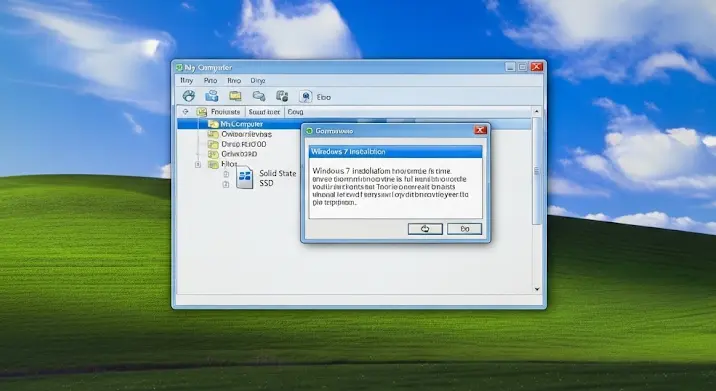Screen dimensions: 716x391
Task: Click the dialog button with the refresh symbol
Action: (425, 229)
